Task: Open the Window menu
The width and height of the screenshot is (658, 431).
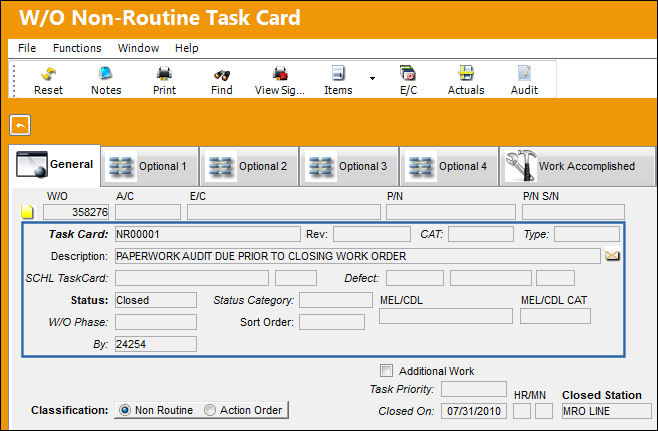Action: click(138, 48)
